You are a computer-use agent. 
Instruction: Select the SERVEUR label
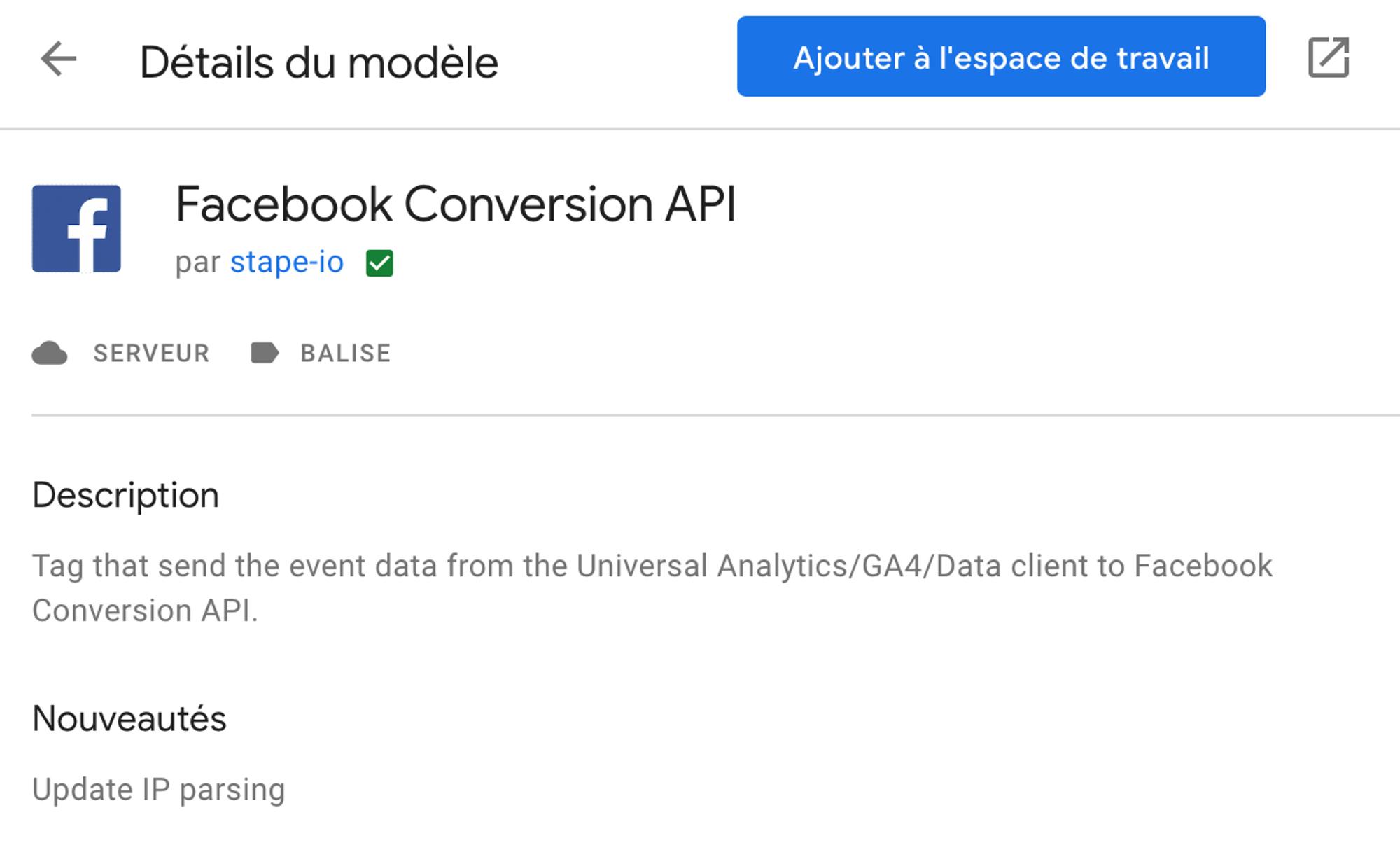coord(151,353)
